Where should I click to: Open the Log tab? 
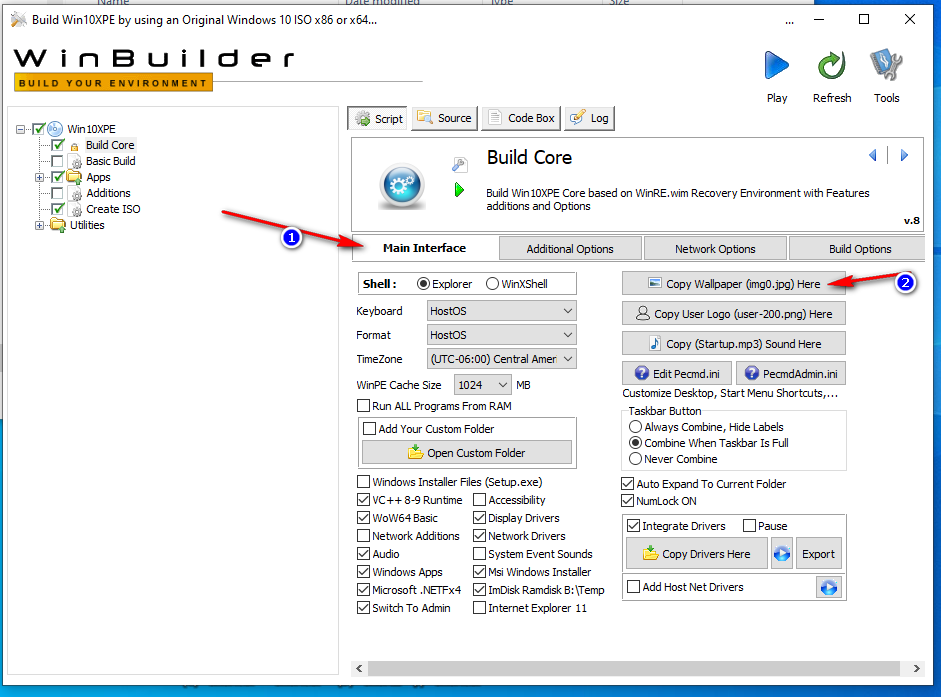click(x=589, y=118)
